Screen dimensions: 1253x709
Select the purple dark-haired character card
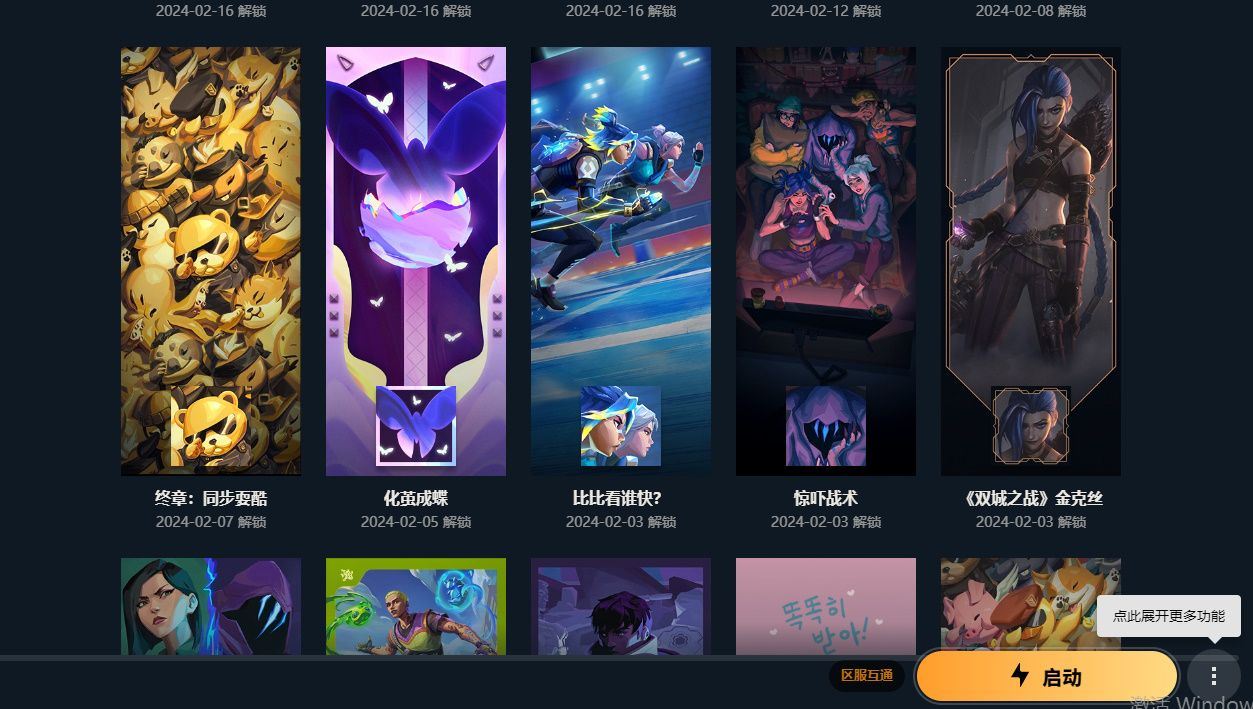point(621,606)
